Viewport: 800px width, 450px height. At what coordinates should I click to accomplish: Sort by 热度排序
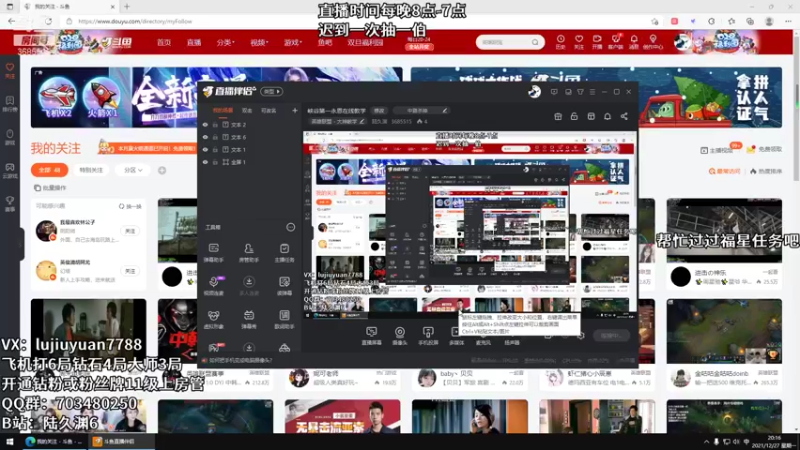[766, 171]
